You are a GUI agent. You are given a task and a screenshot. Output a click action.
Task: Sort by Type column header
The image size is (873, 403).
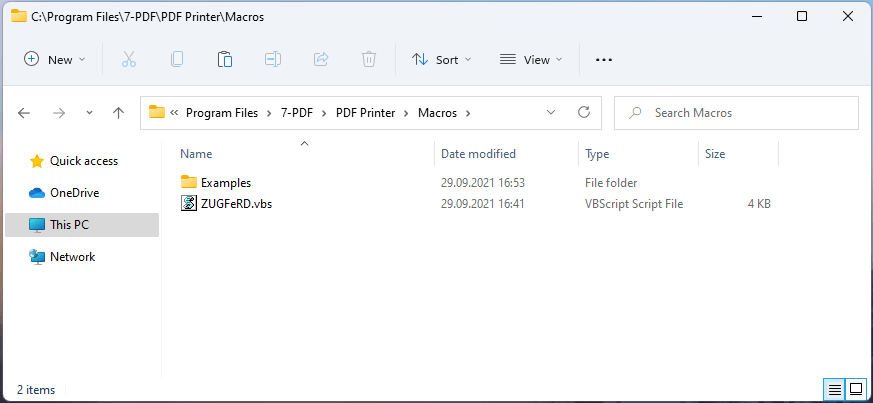(597, 154)
